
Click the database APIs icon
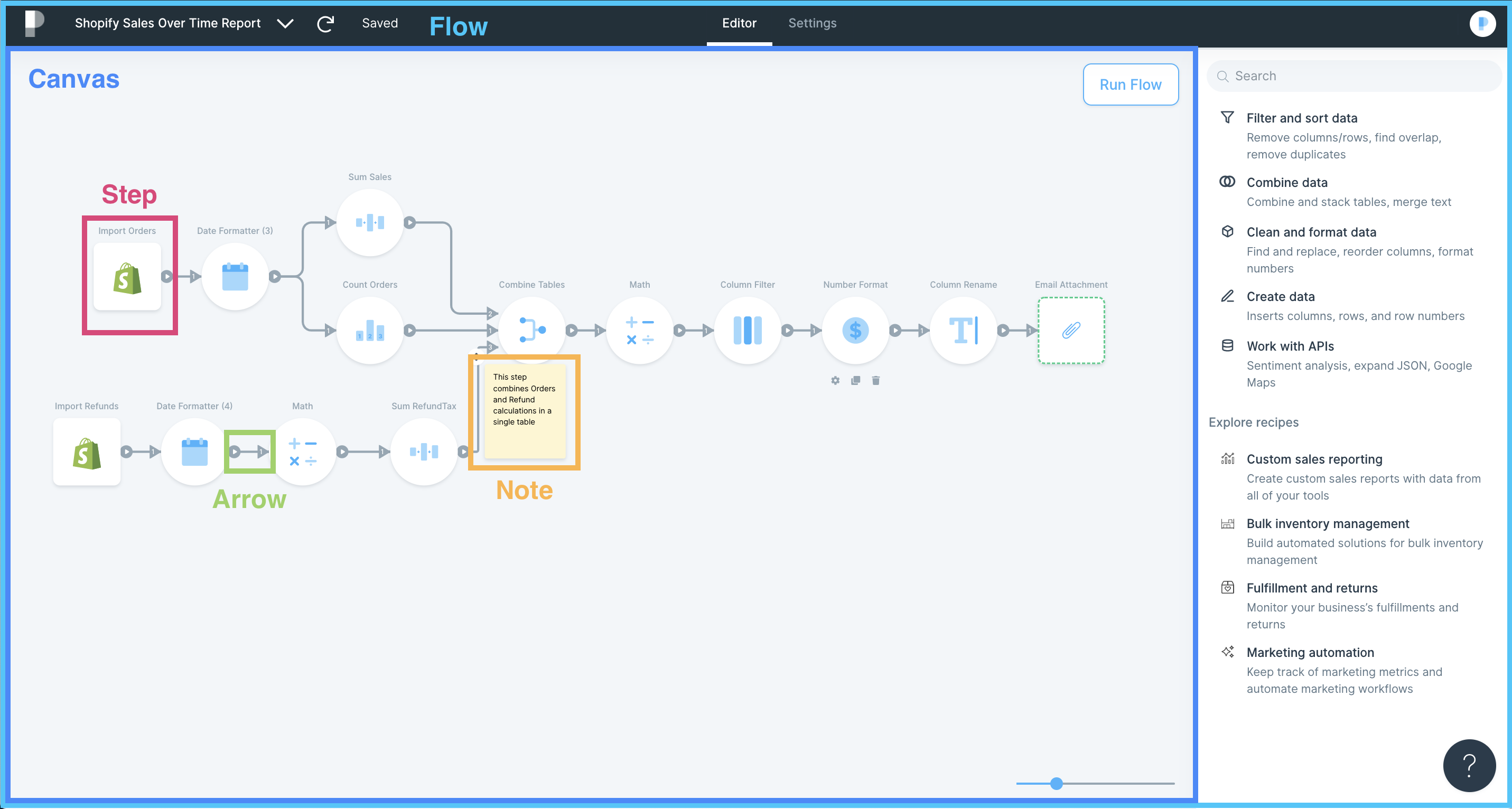(x=1227, y=345)
